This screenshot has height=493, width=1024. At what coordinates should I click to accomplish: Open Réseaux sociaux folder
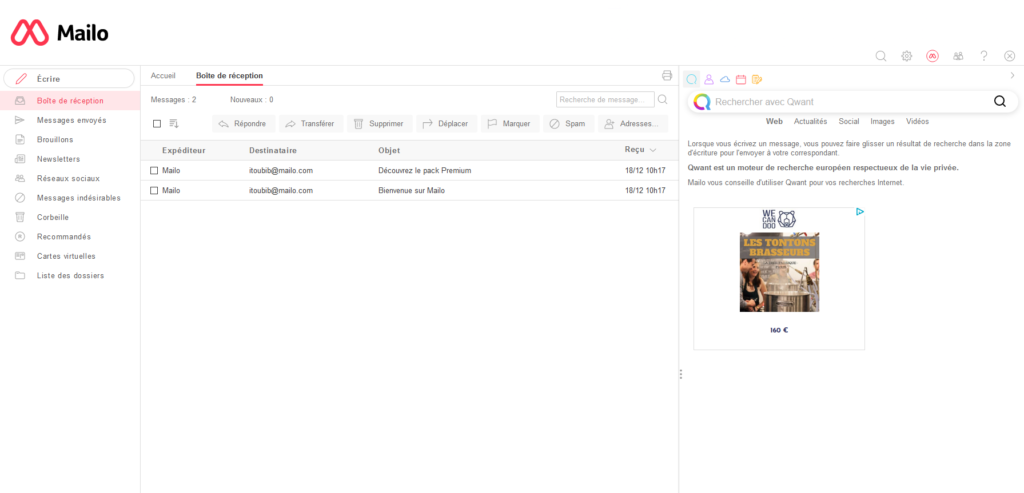point(70,178)
